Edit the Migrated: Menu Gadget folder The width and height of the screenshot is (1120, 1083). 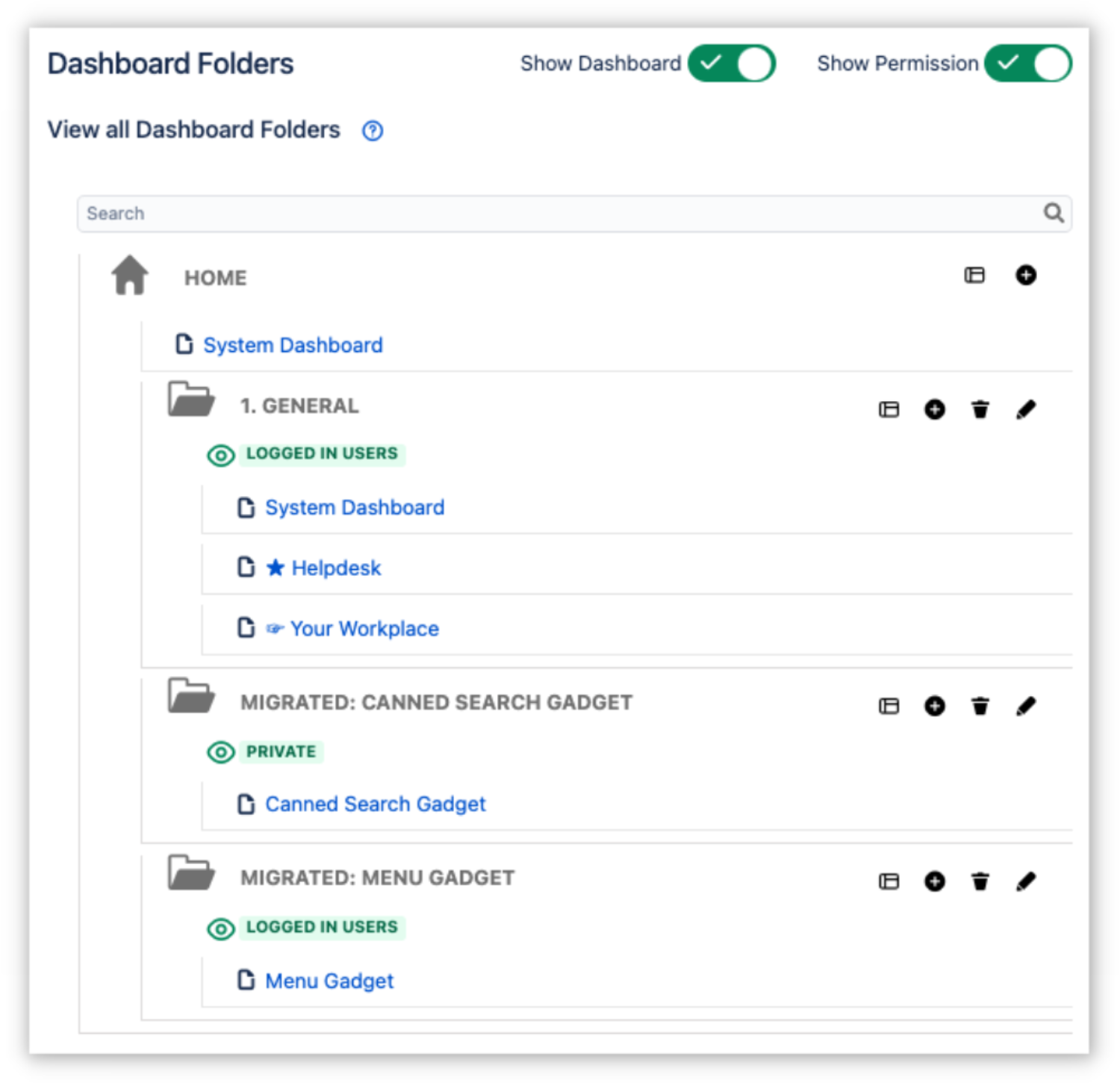[1026, 881]
